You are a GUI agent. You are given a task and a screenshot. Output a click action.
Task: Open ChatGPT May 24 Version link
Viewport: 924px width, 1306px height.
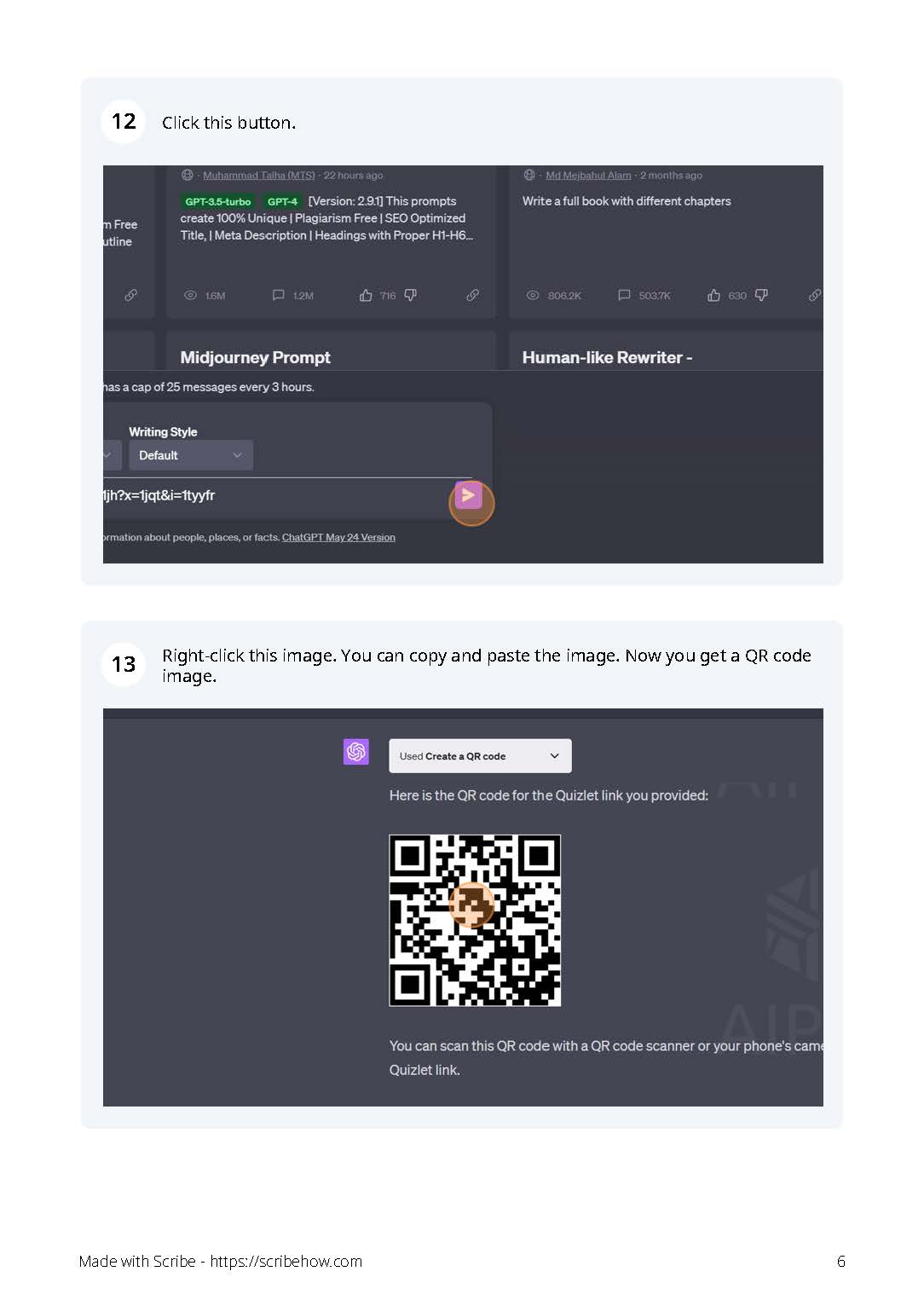point(338,538)
